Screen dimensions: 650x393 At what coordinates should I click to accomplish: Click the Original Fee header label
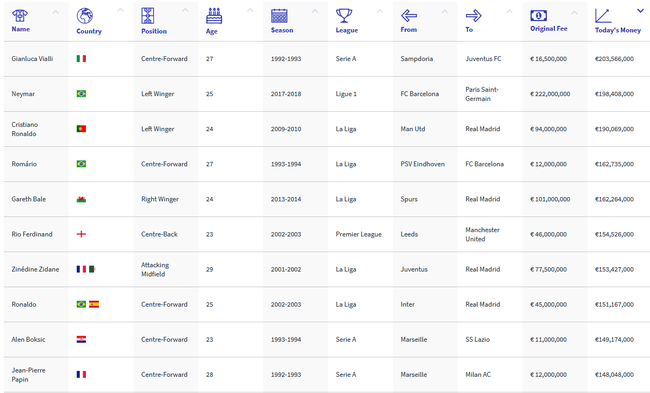click(549, 29)
